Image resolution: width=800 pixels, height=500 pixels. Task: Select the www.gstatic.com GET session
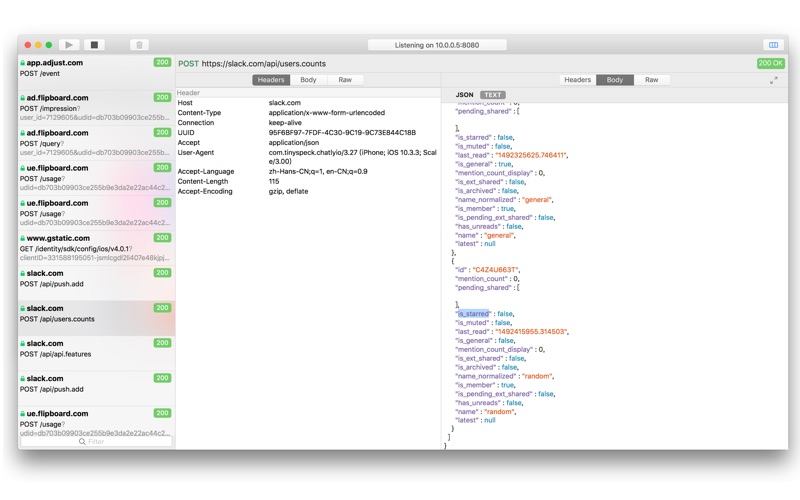(96, 248)
